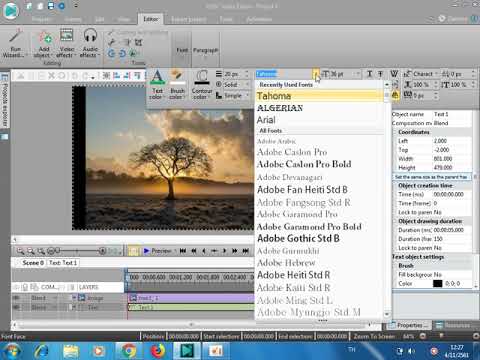
Task: Click the zoom out magnifier on timeline toolbar
Action: pos(31,251)
